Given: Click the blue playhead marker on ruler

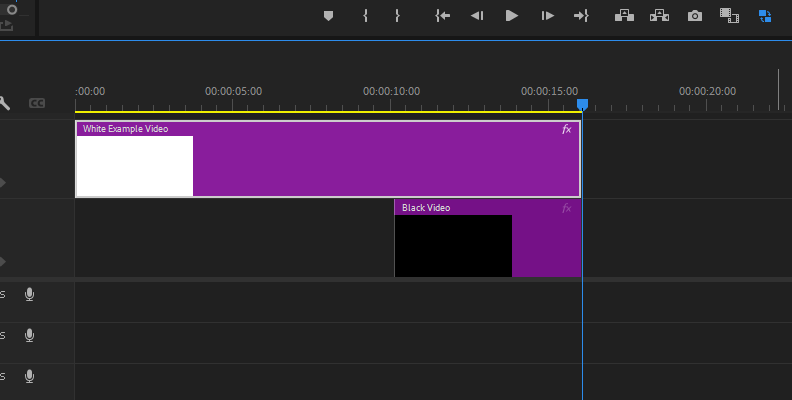Looking at the screenshot, I should tap(582, 104).
